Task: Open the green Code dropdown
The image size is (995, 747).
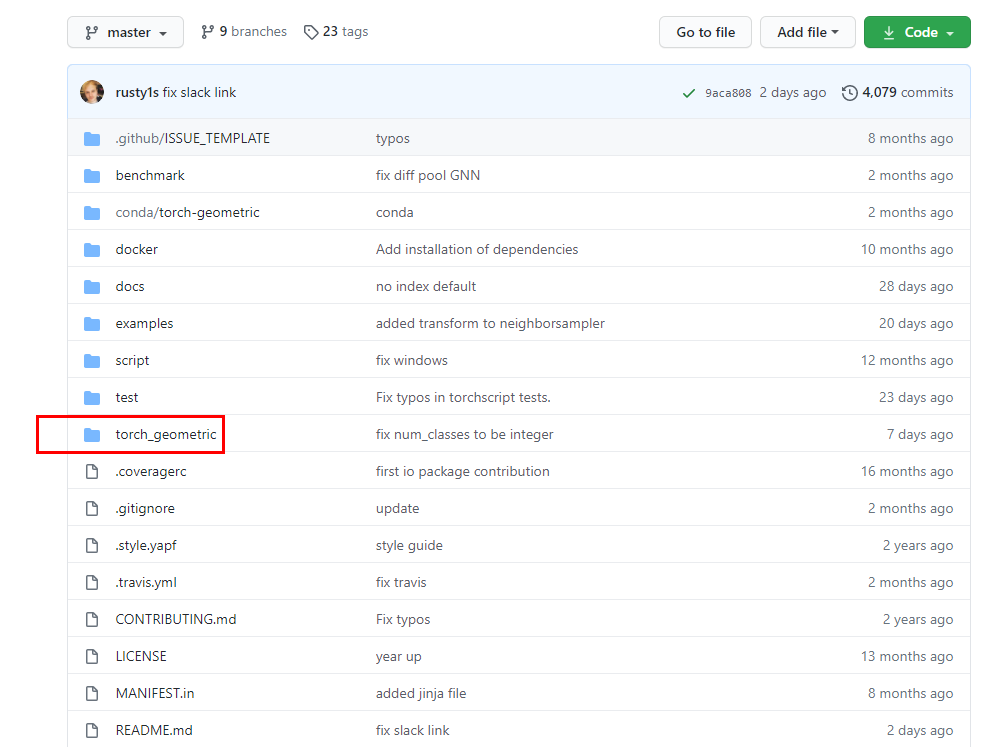Action: click(917, 32)
